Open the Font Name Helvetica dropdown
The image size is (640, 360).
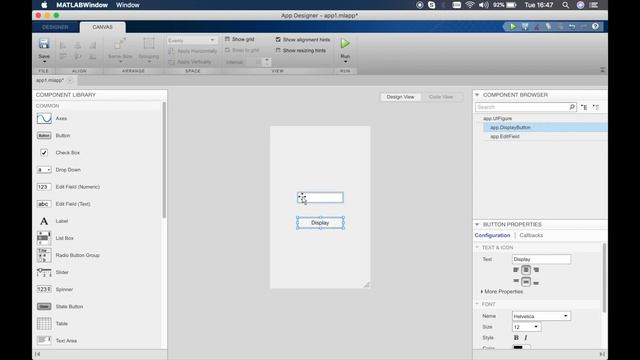tap(541, 316)
